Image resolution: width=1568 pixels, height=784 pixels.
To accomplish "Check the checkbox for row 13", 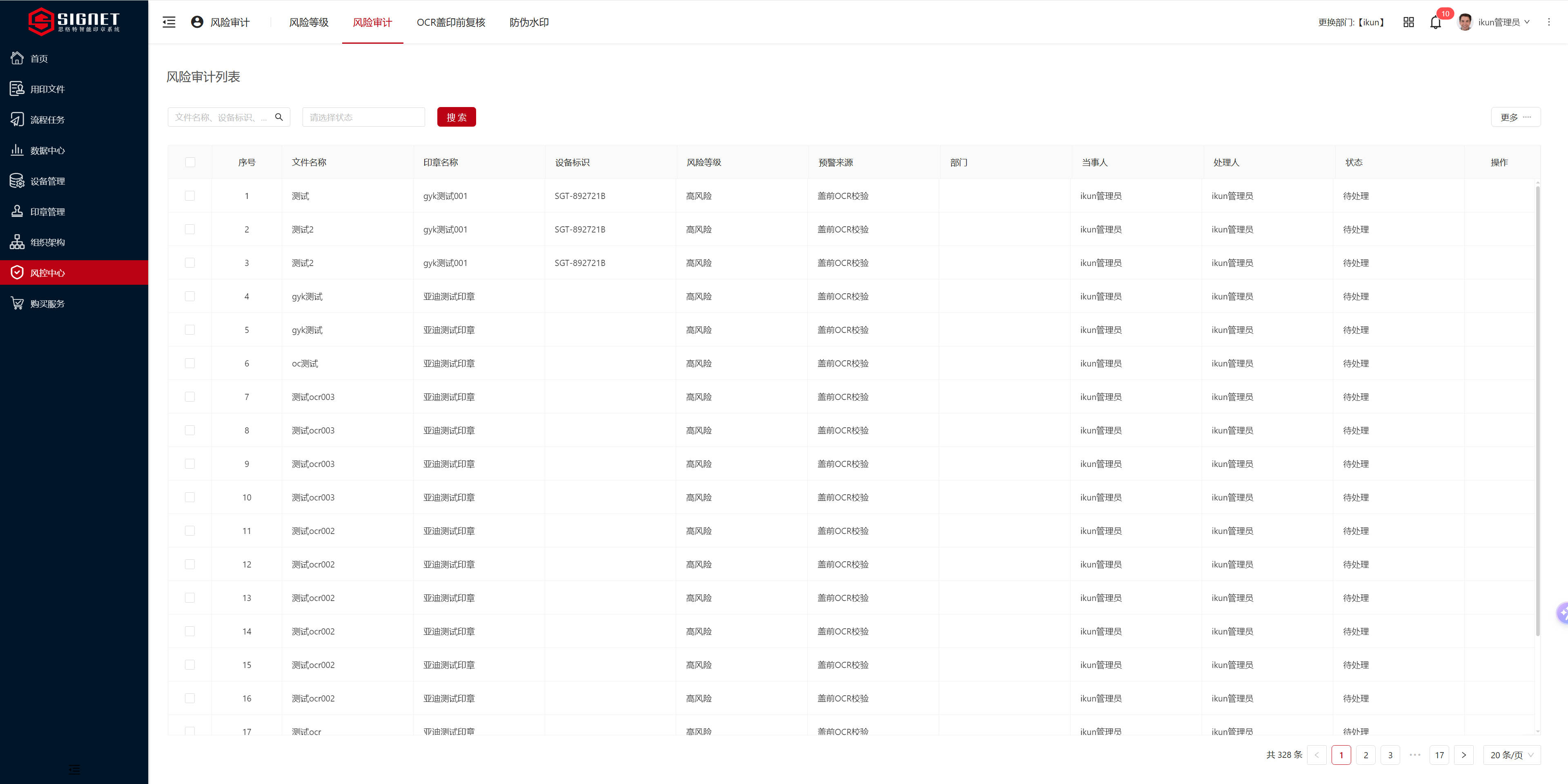I will click(190, 598).
